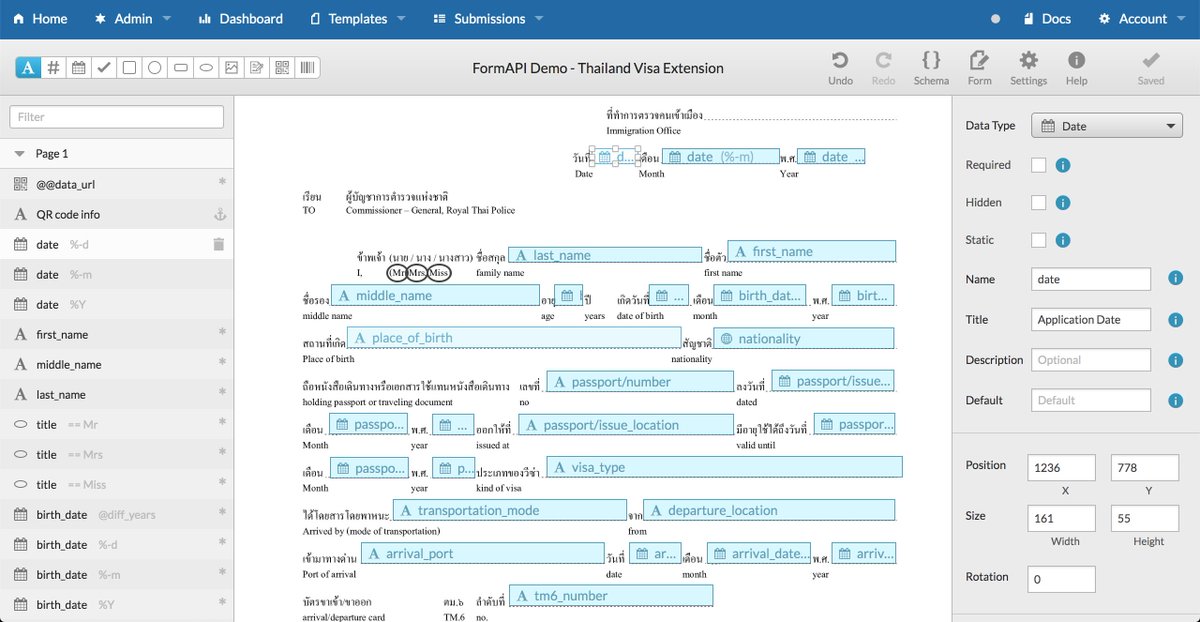Image resolution: width=1200 pixels, height=622 pixels.
Task: Click the anchor icon on QR code info
Action: pyautogui.click(x=221, y=214)
